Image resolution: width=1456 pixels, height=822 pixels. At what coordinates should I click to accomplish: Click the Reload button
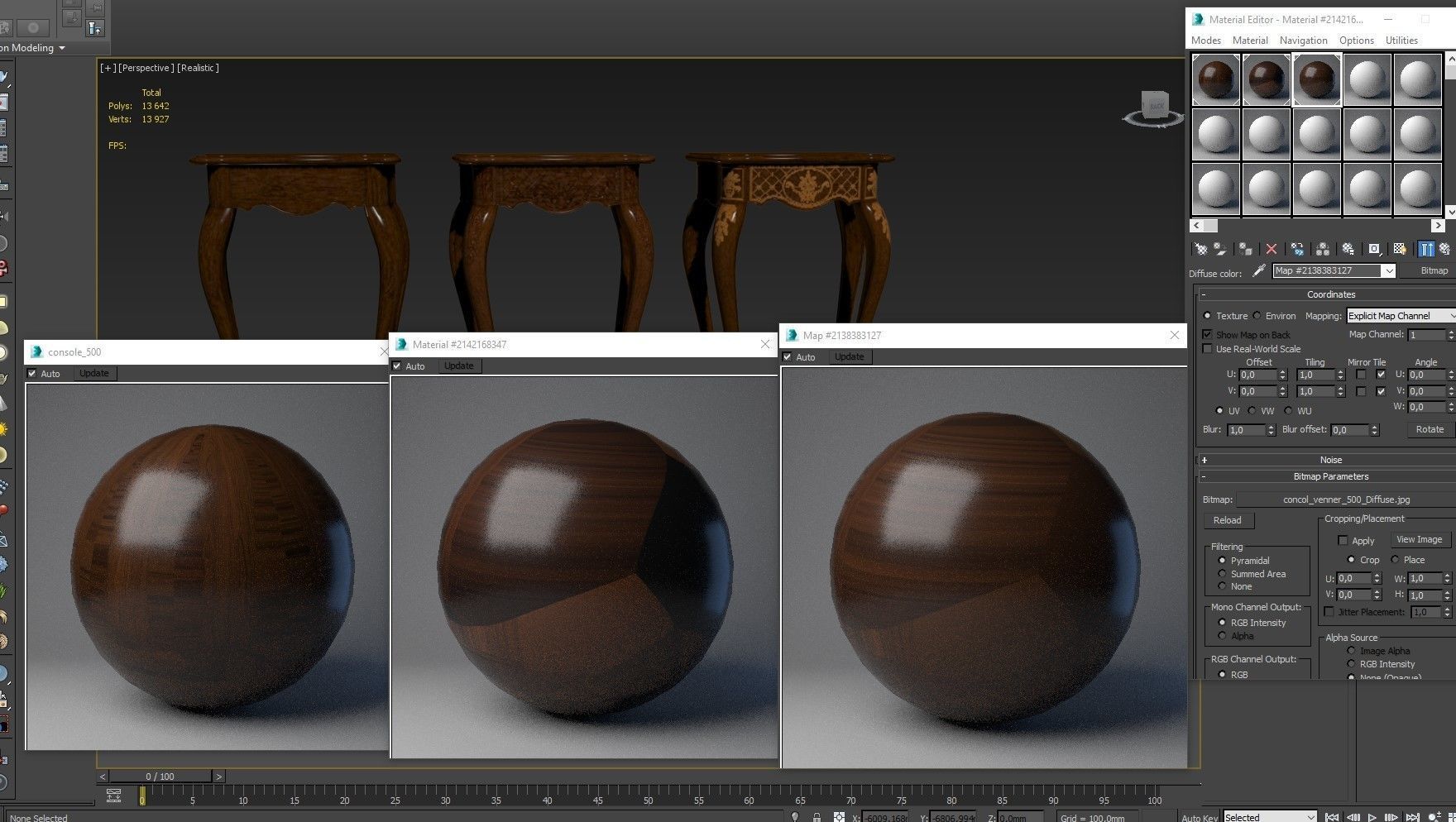(1228, 520)
